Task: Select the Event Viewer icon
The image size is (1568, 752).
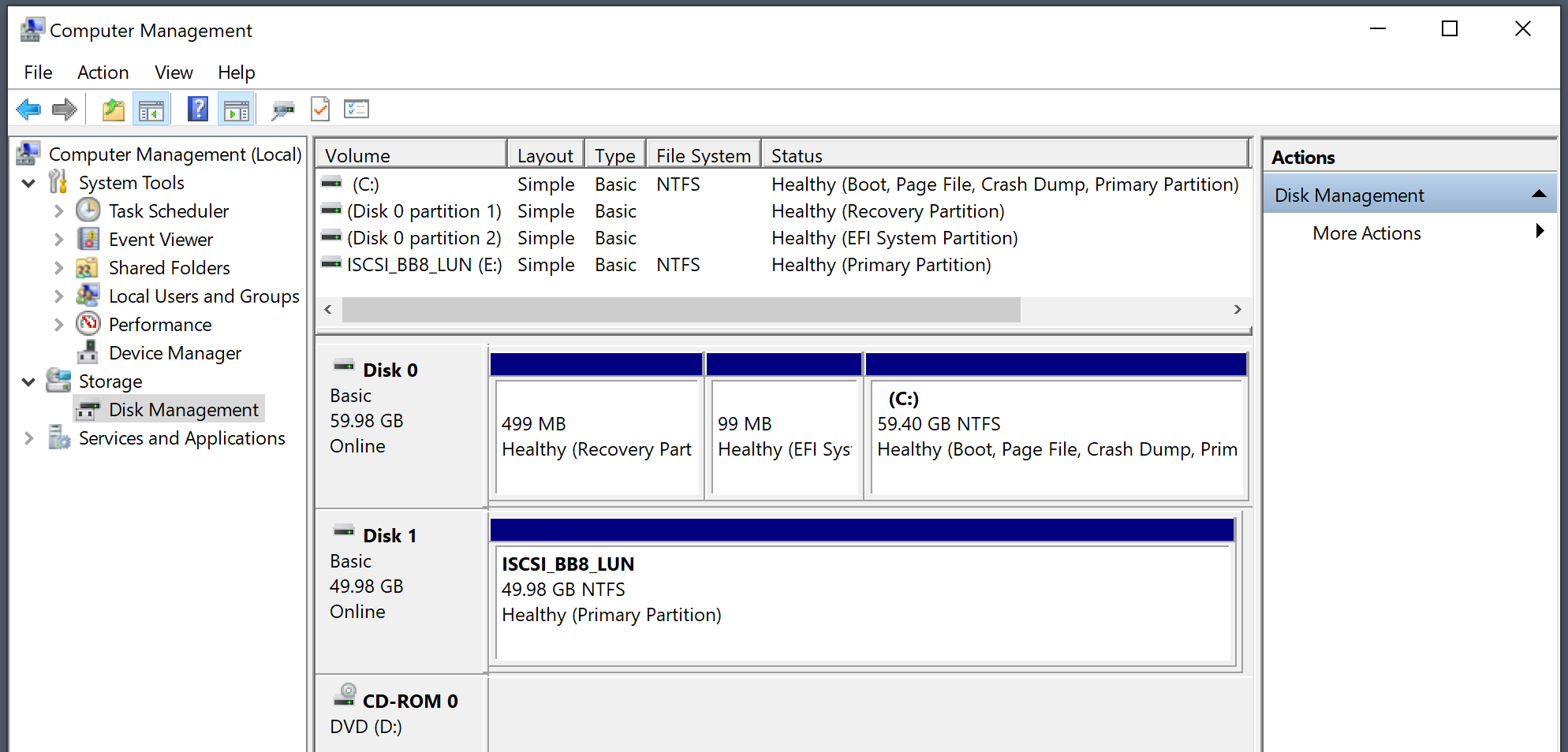Action: (x=88, y=239)
